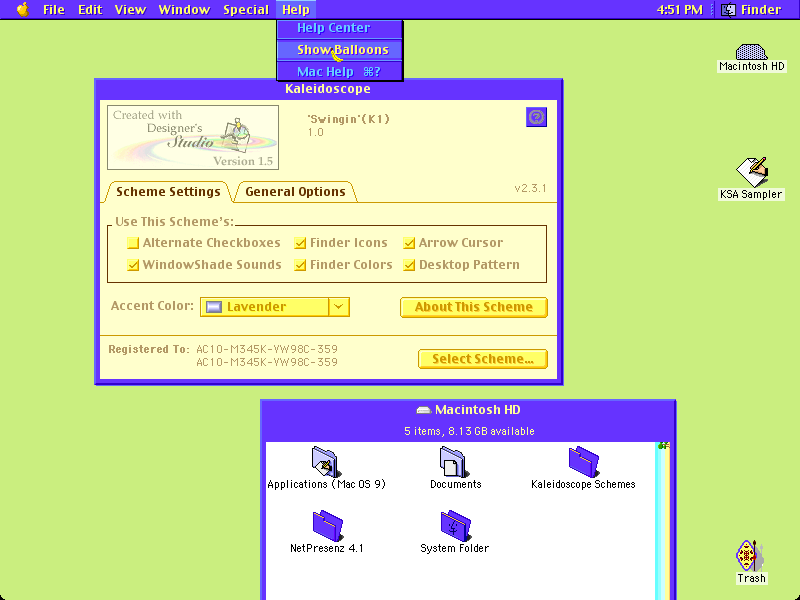This screenshot has width=800, height=600.
Task: Click the Macintosh HD window vertical scrollbar
Action: (x=663, y=521)
